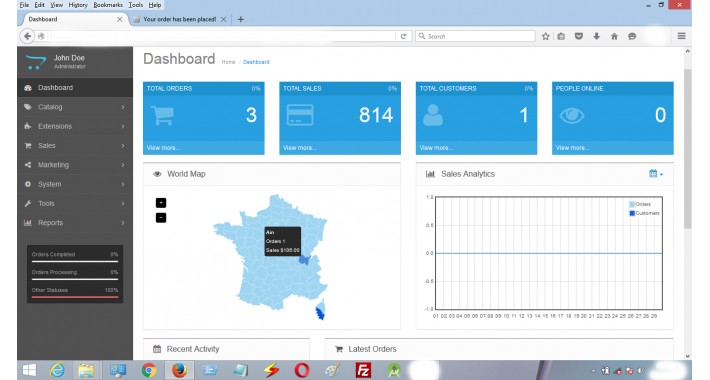Screen dimensions: 710x380
Task: Click the Latest Orders cart icon
Action: (339, 349)
